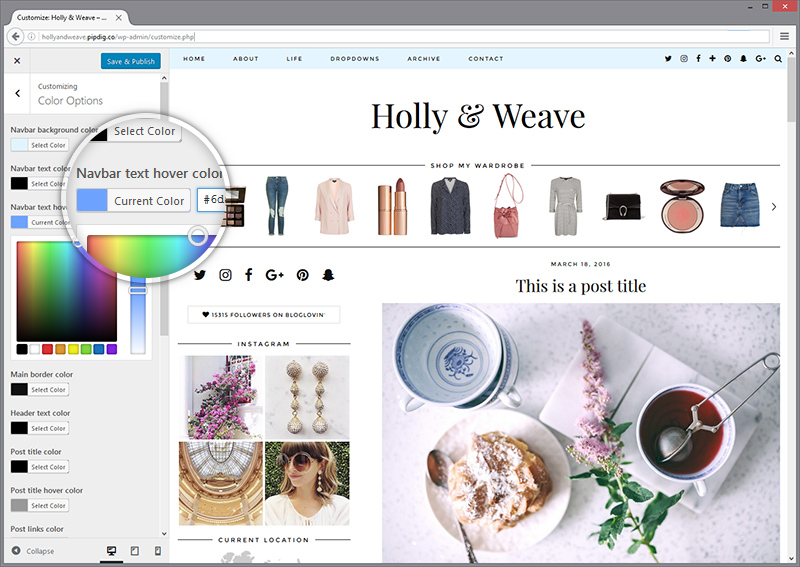Open the ARCHIVE menu item

423,59
